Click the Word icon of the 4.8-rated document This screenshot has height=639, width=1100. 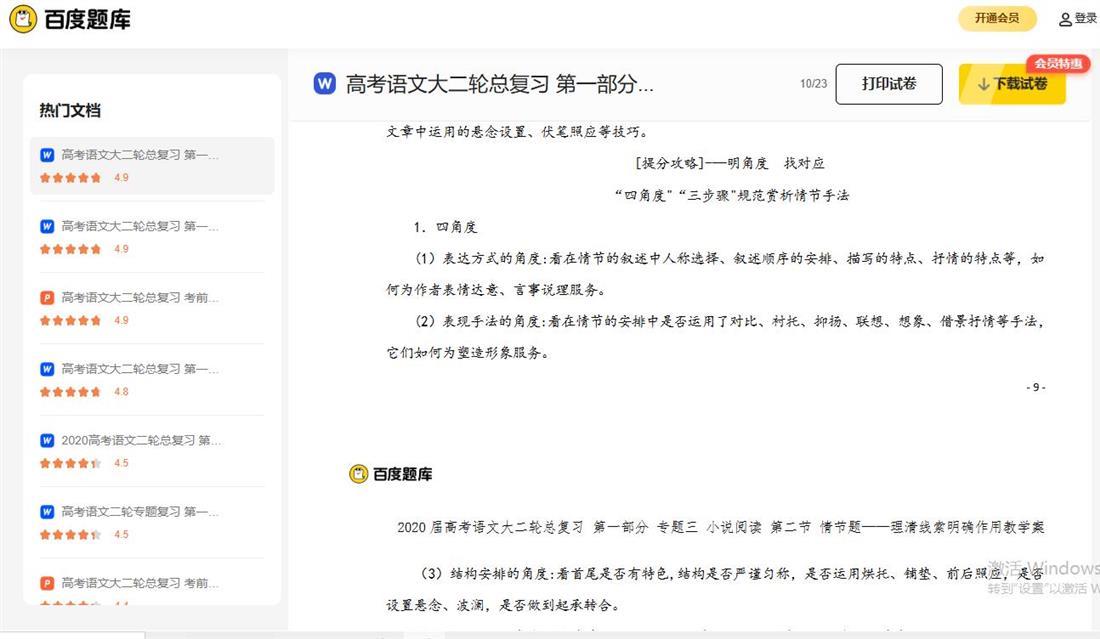tap(47, 369)
